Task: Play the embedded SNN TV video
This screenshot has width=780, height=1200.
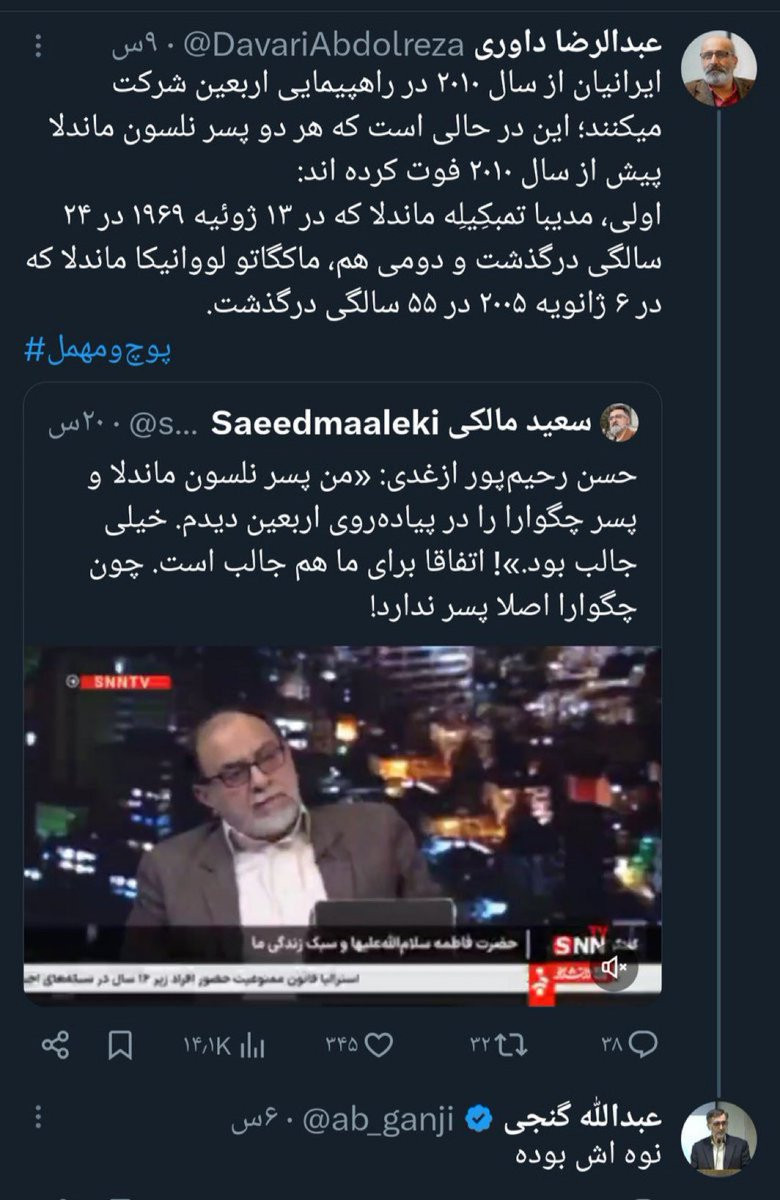Action: (x=342, y=825)
